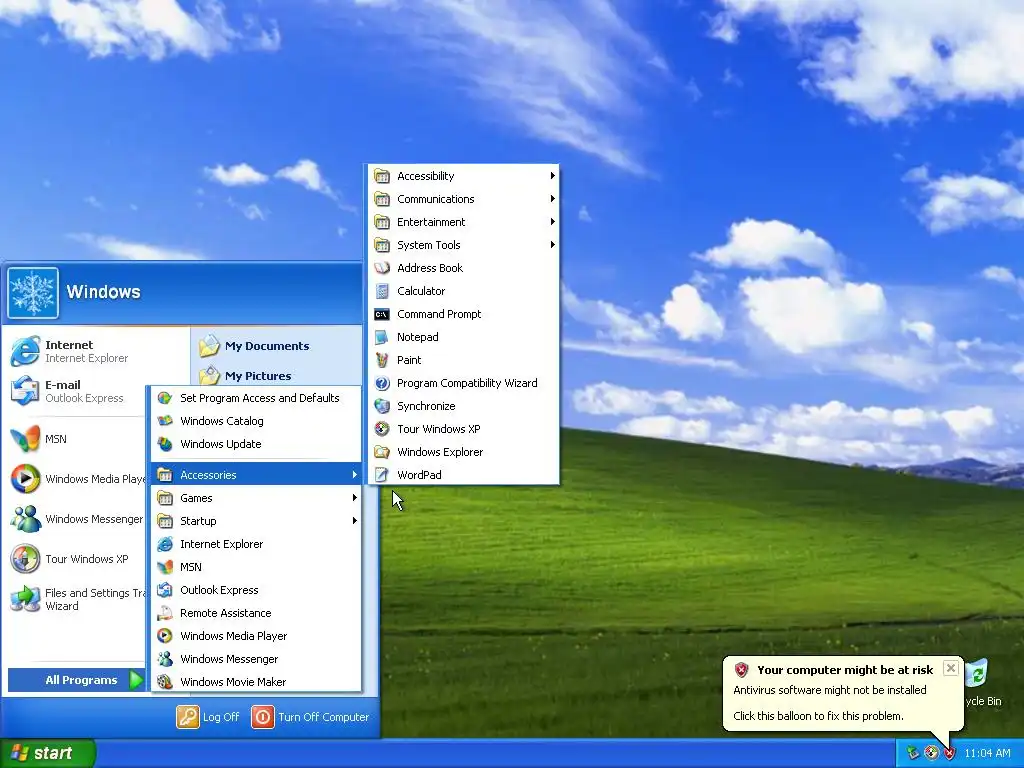
Task: Open the WordPad icon
Action: click(x=382, y=475)
